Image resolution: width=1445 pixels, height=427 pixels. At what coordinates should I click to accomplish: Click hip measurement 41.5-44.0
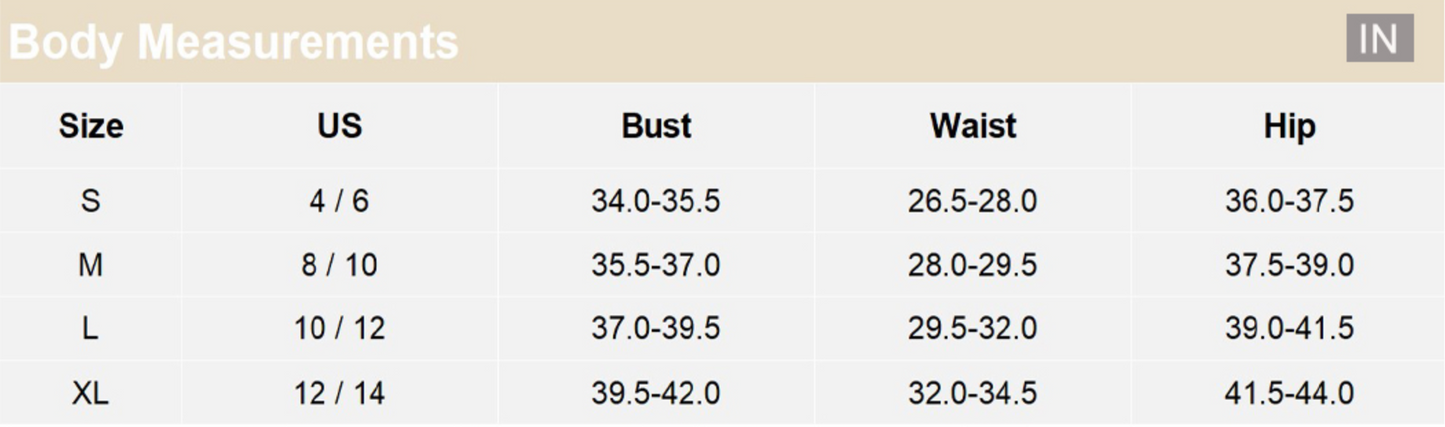tap(1289, 393)
